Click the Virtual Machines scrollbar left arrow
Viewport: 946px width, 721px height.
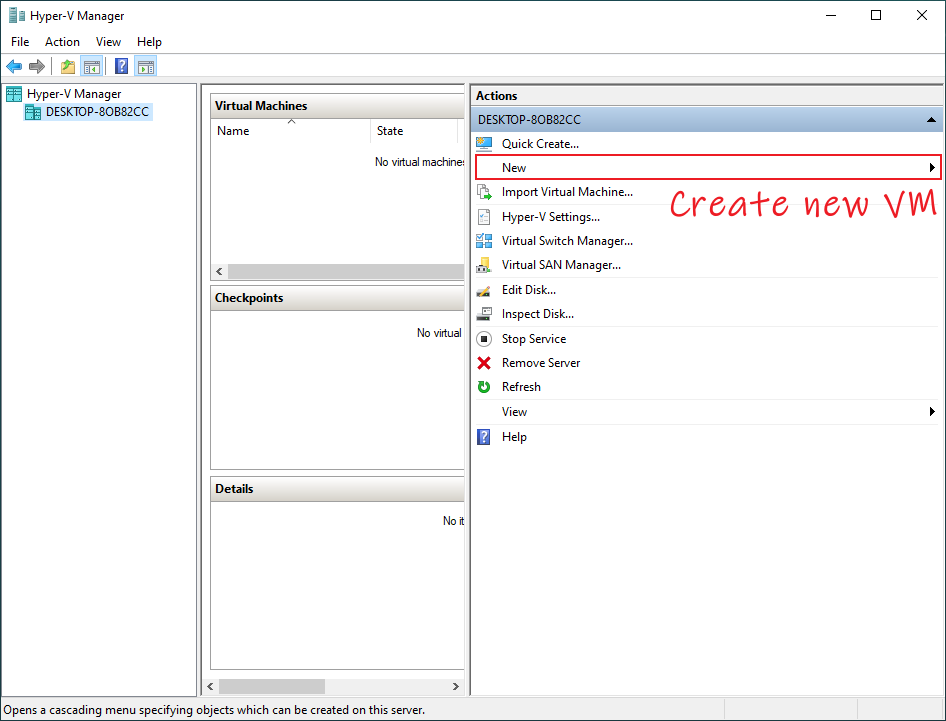tap(220, 272)
